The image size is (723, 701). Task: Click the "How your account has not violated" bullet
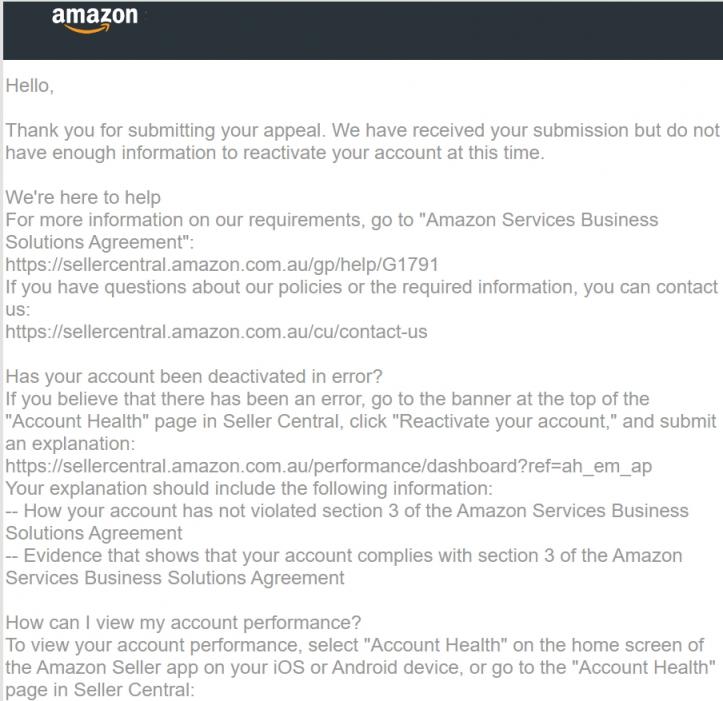tap(347, 522)
